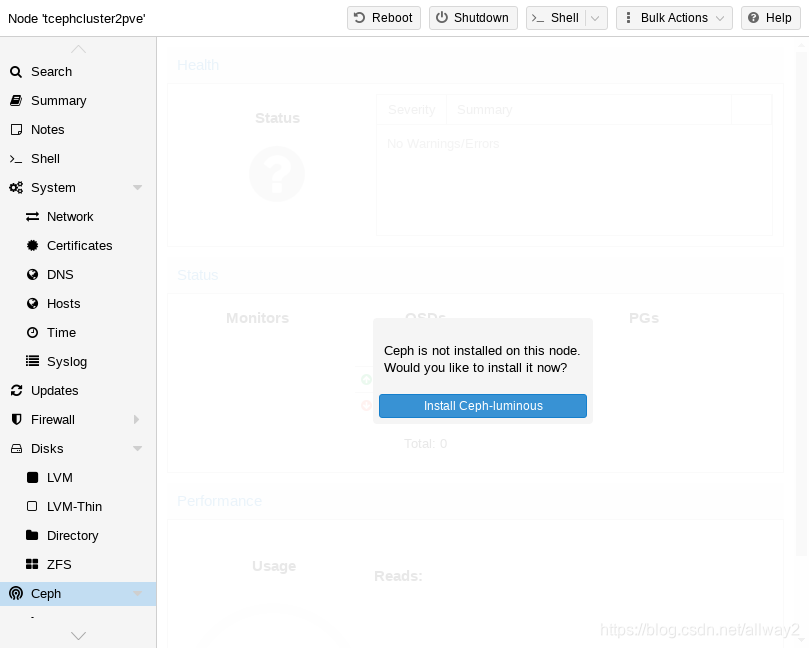Click the Certificates badge icon
Image resolution: width=809 pixels, height=648 pixels.
33,246
